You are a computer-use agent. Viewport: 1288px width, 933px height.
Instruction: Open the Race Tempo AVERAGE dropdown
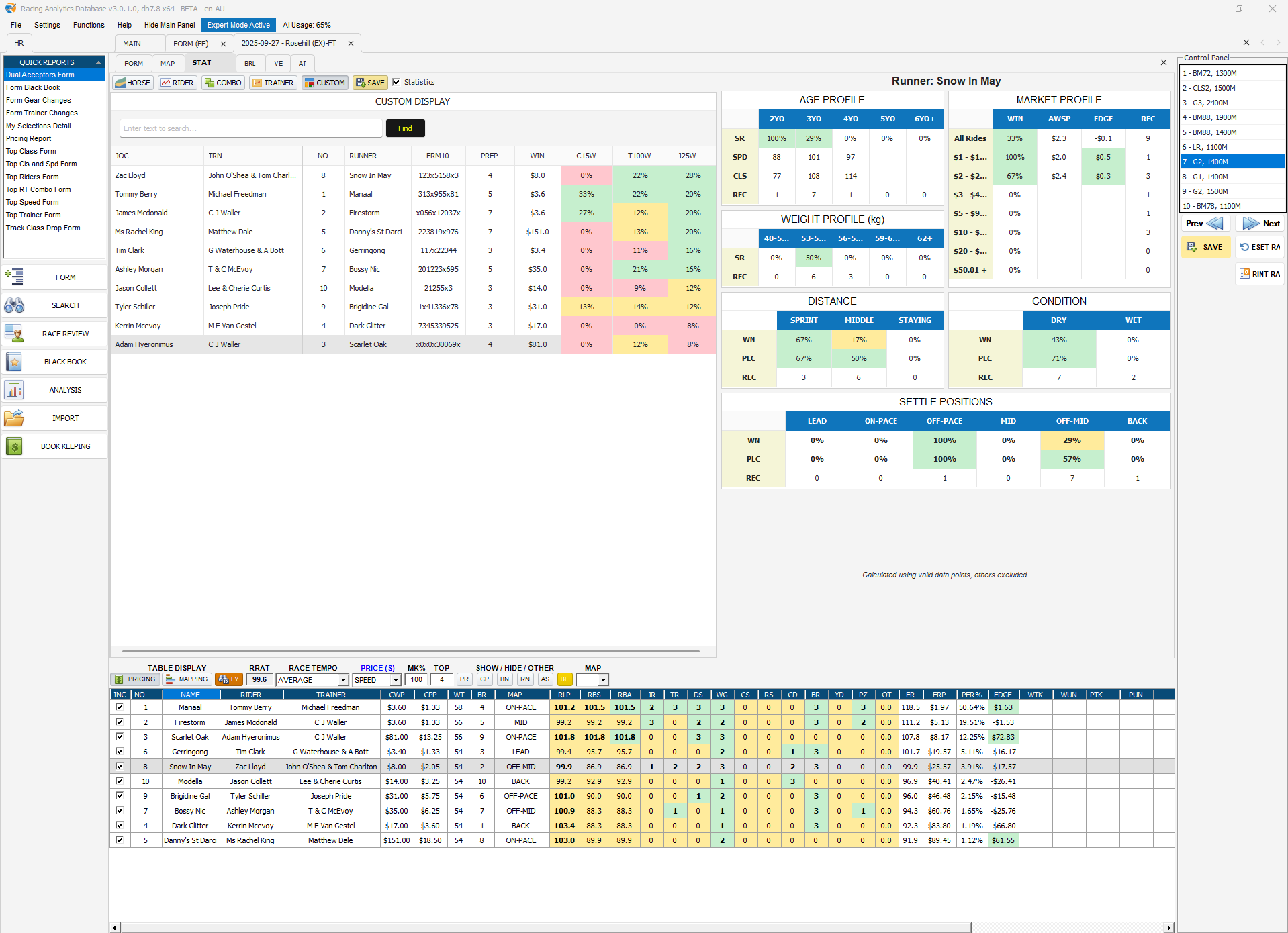pyautogui.click(x=342, y=680)
